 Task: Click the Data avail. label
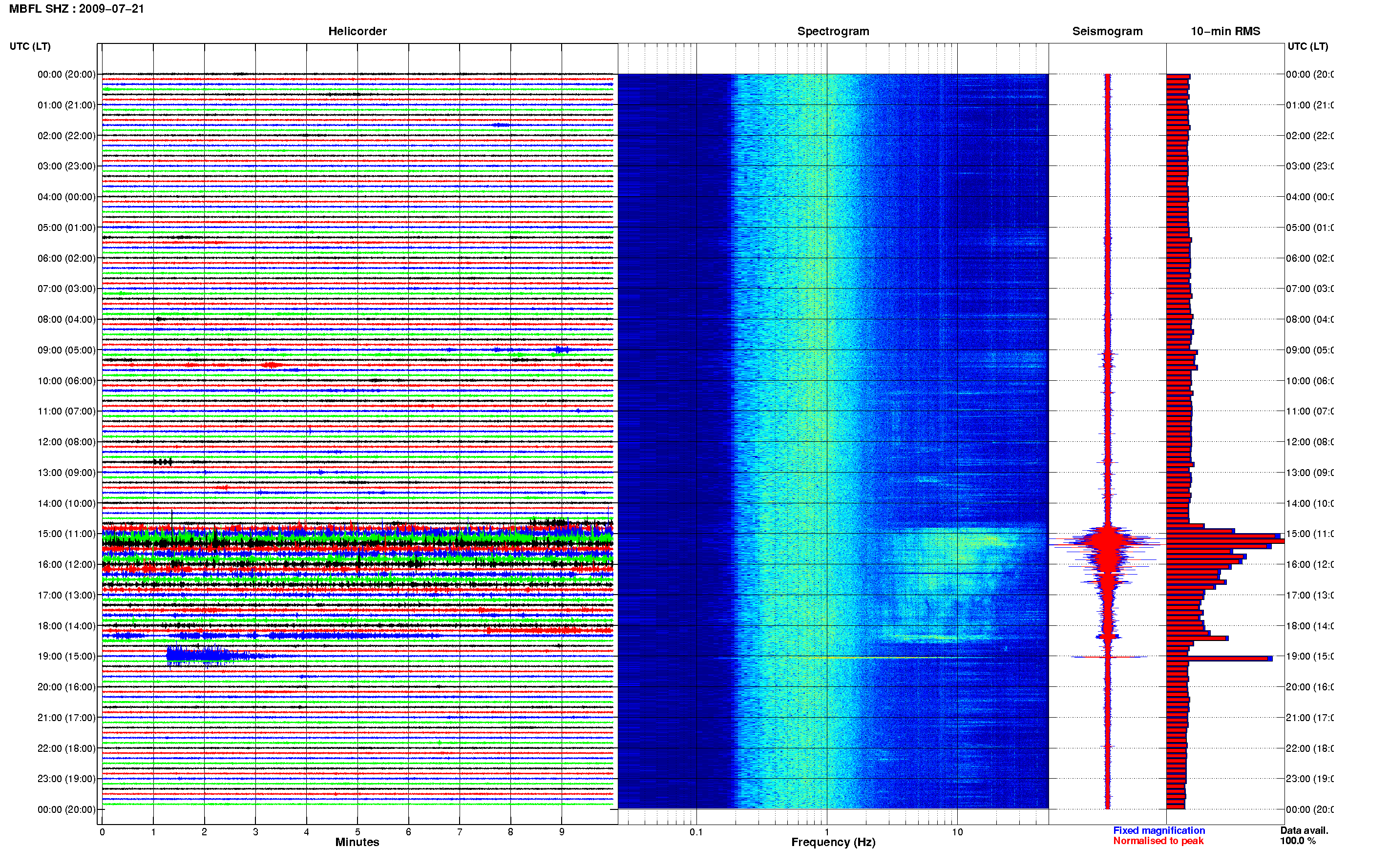coord(1304,830)
